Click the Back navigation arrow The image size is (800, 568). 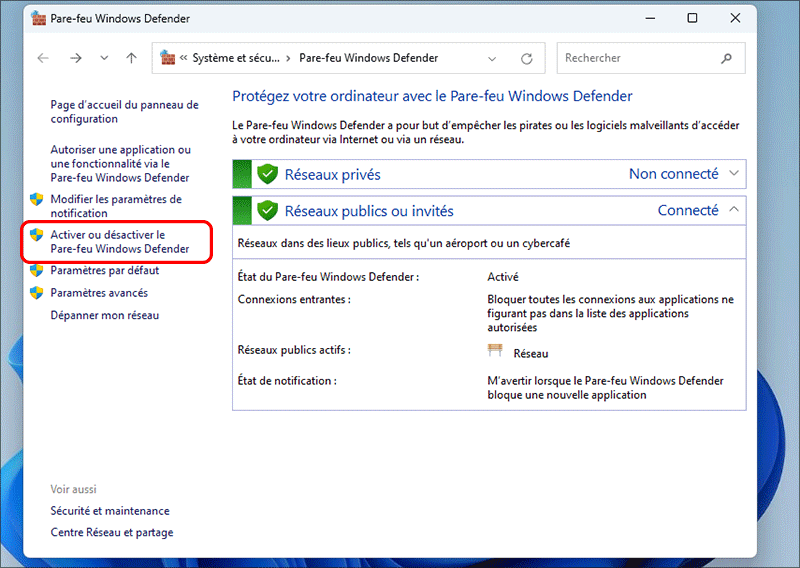click(x=43, y=58)
